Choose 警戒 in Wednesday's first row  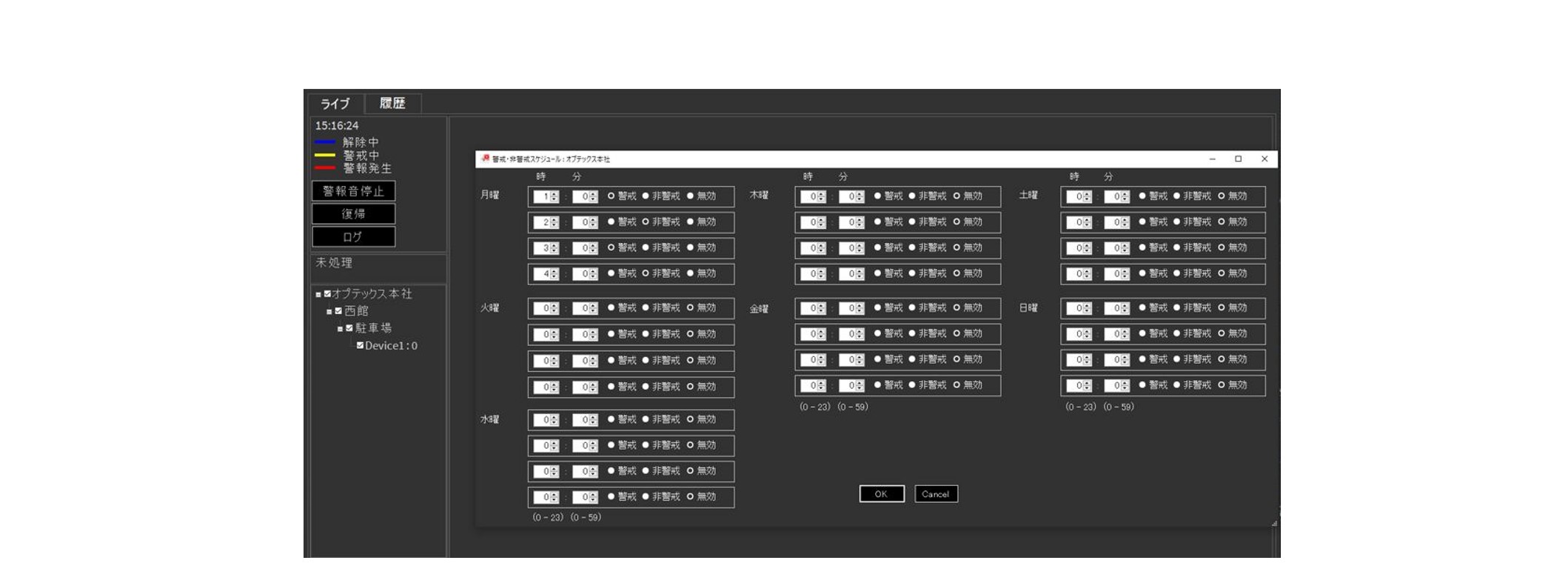point(611,419)
